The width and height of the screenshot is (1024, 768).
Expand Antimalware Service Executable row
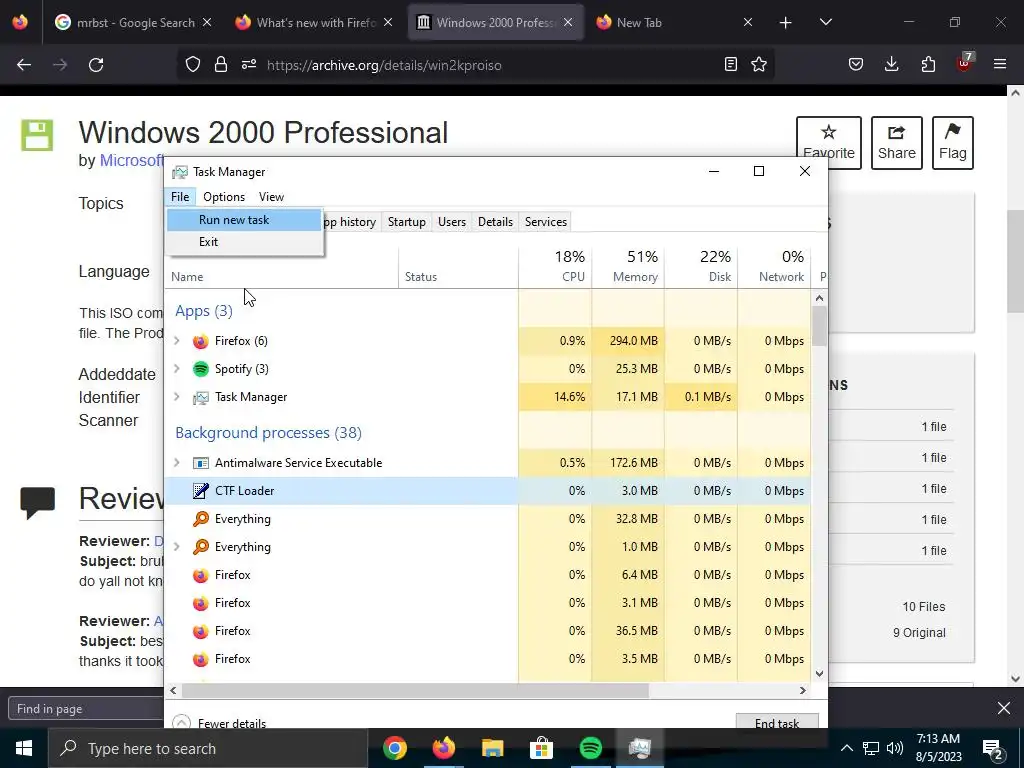click(x=176, y=463)
